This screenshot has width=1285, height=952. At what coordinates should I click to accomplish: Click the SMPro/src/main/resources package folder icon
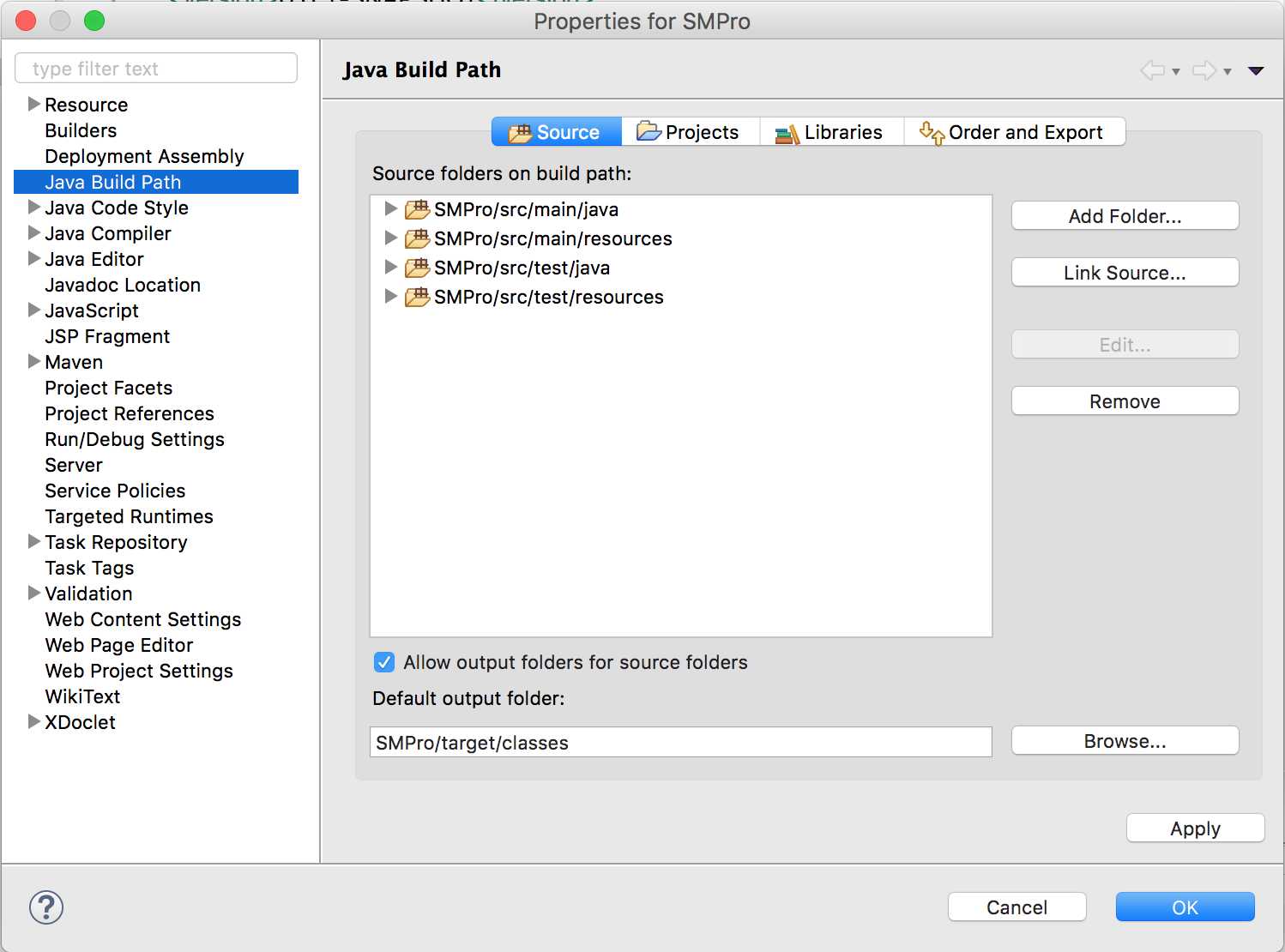(418, 238)
